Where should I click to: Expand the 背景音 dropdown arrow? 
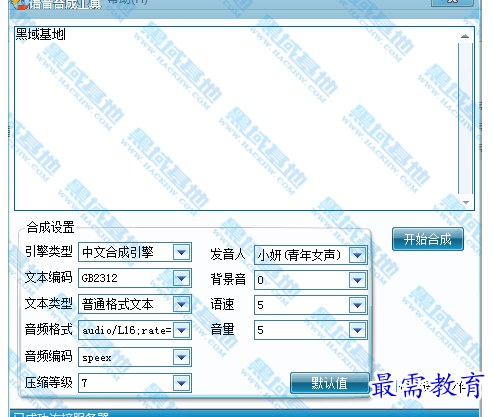(357, 280)
